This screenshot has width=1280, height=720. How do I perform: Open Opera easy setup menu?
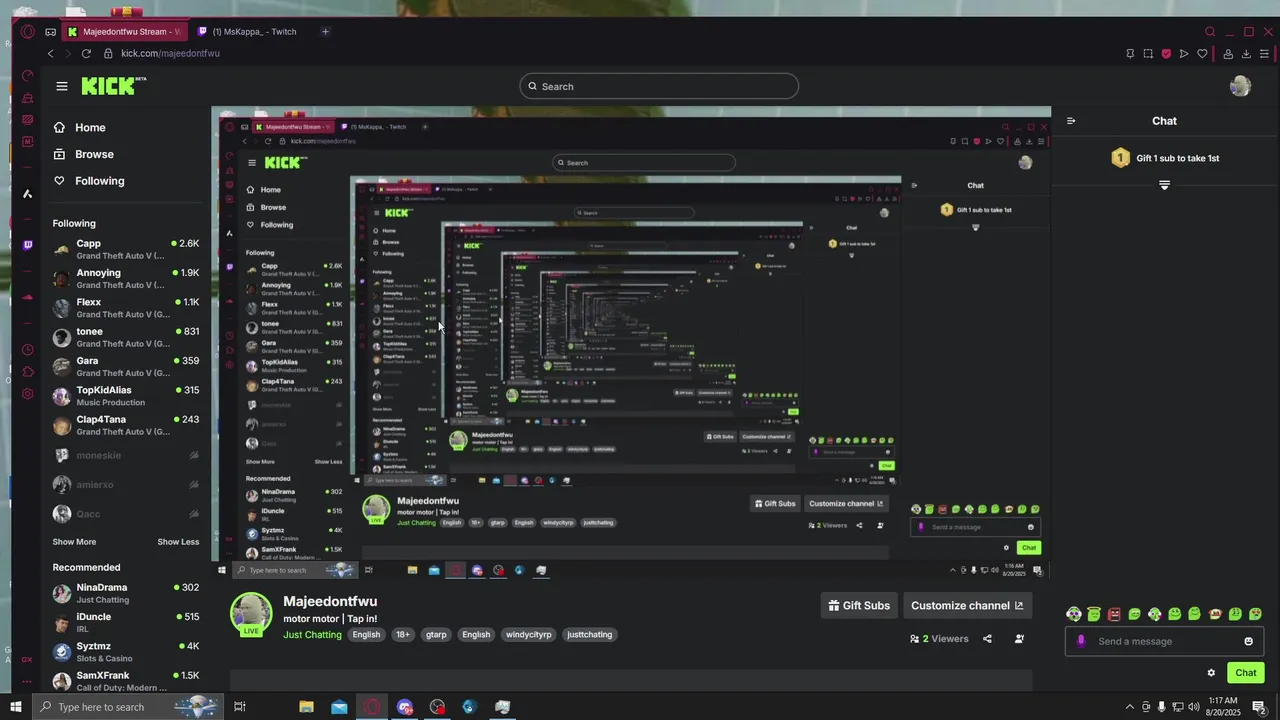pos(1265,54)
